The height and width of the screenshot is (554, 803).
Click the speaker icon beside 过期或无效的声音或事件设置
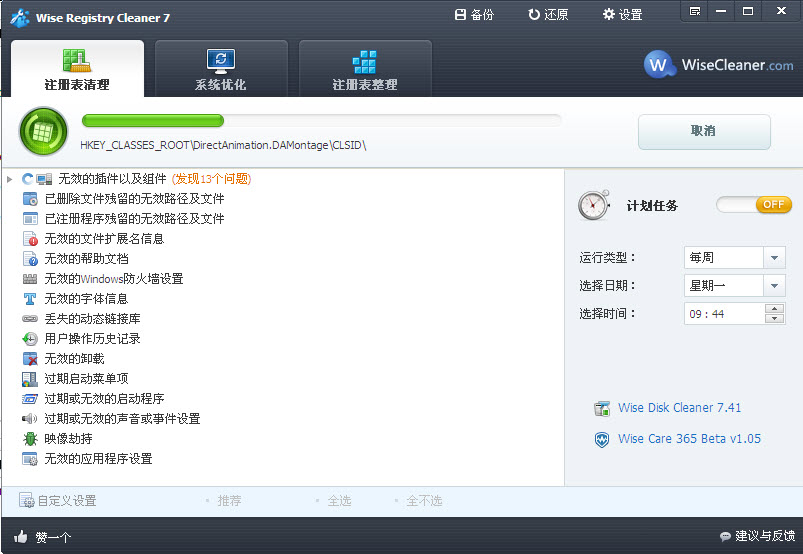click(x=30, y=419)
